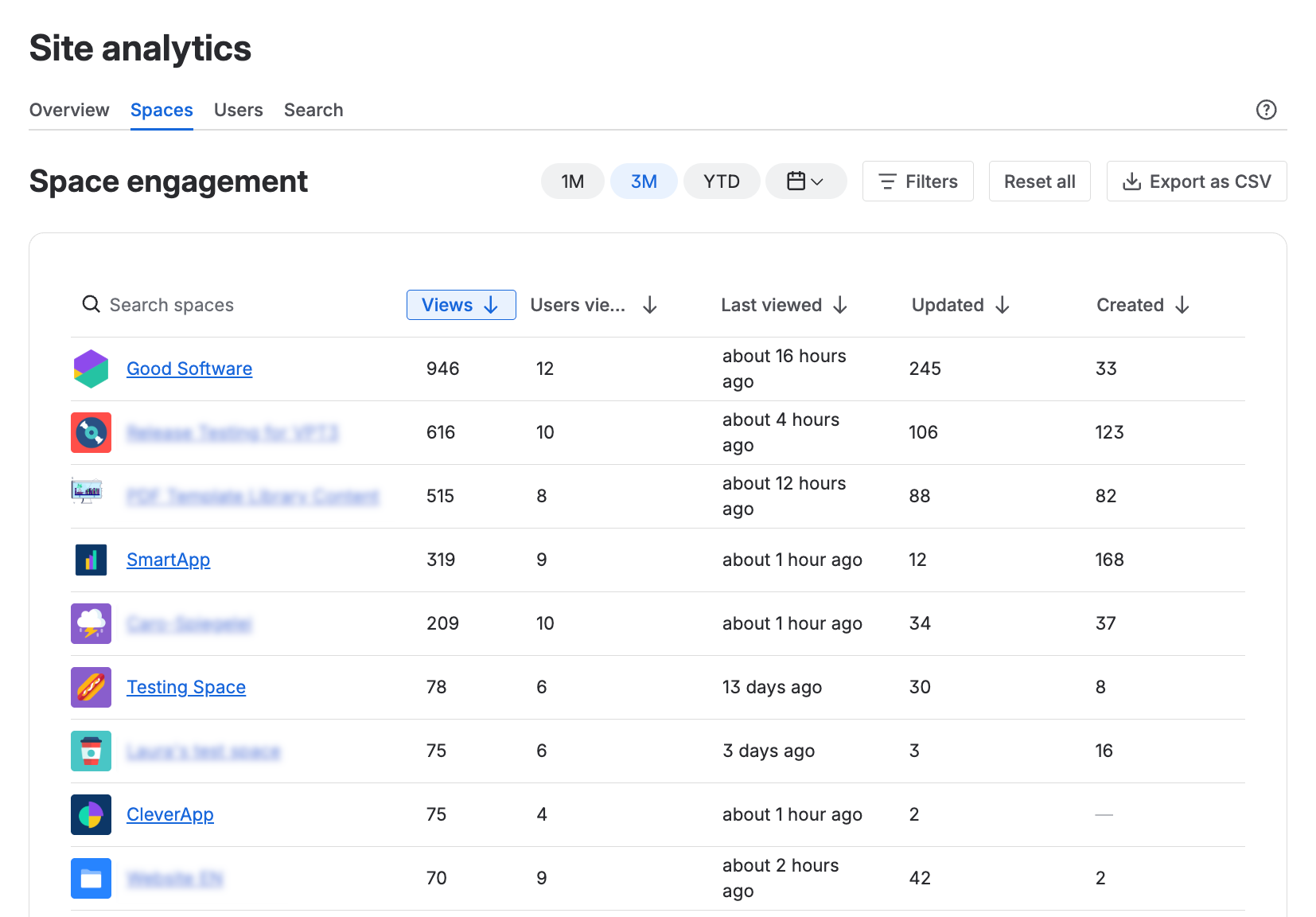Select the 3M time range
1316x917 pixels.
coord(644,181)
